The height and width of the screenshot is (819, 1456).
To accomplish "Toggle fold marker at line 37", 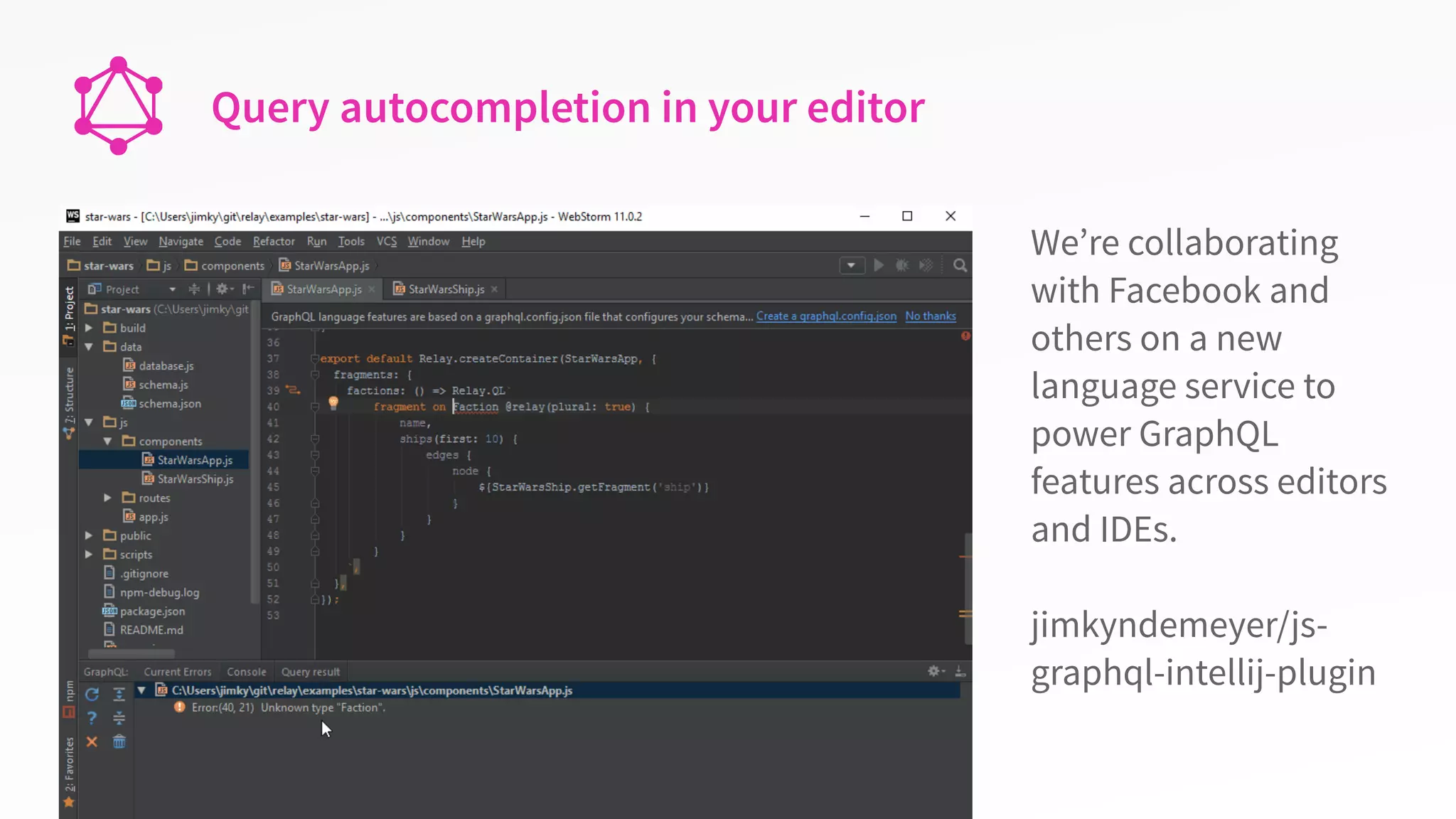I will (314, 358).
